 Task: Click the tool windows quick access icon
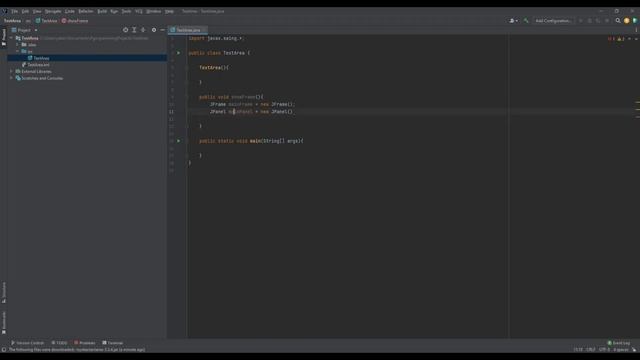coord(4,350)
